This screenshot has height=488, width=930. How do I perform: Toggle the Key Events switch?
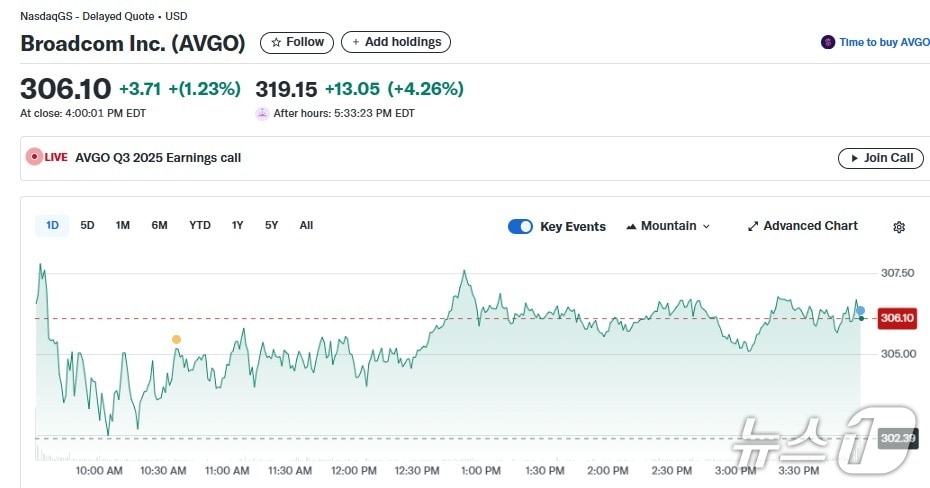click(520, 226)
